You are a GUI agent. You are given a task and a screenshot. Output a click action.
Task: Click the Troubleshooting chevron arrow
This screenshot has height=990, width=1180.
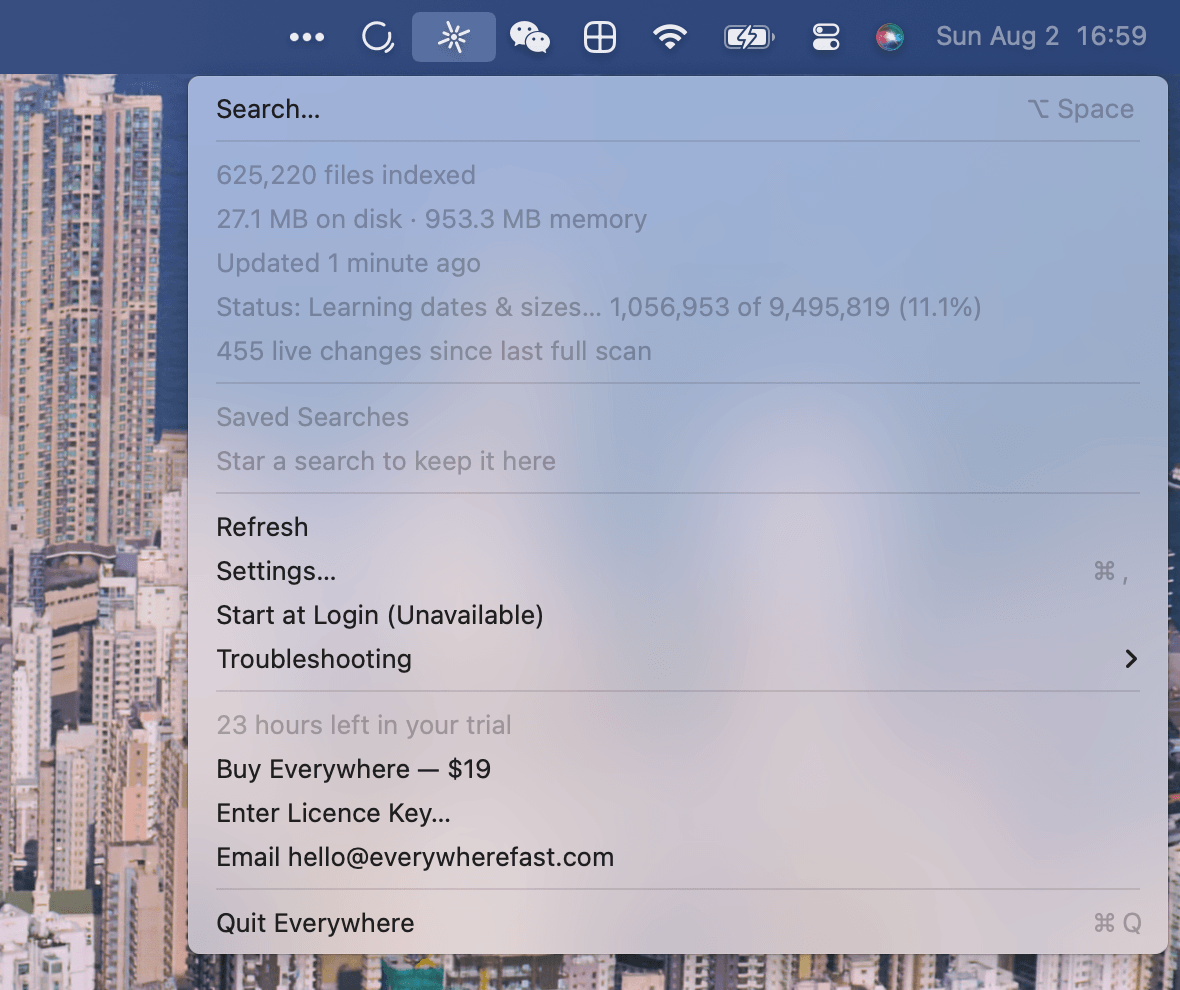[1130, 659]
